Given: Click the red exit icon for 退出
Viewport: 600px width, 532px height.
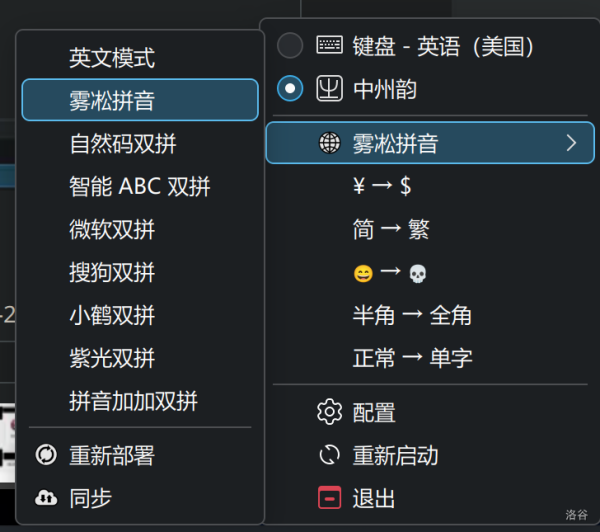Looking at the screenshot, I should point(329,498).
